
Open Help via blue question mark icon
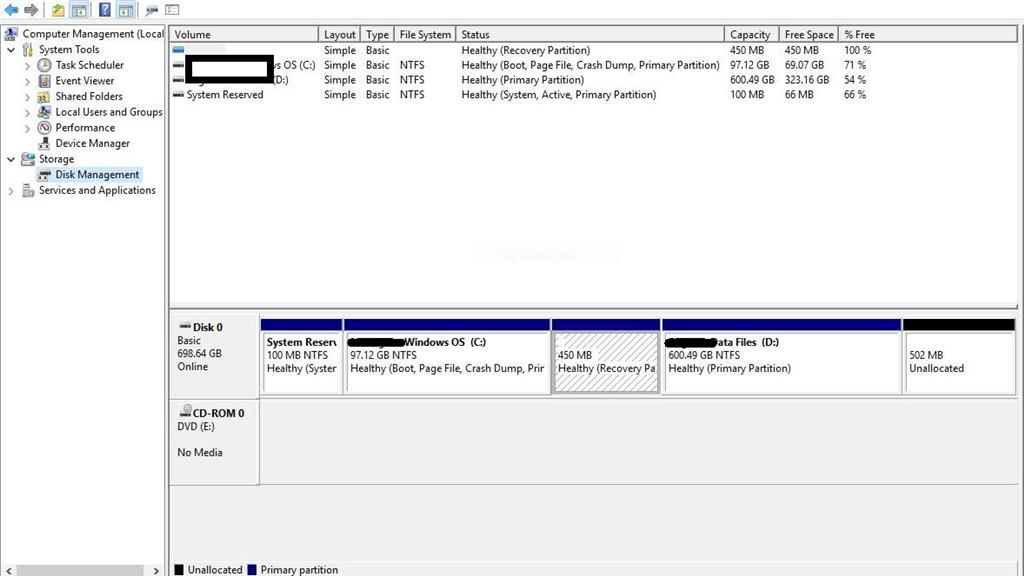coord(104,10)
